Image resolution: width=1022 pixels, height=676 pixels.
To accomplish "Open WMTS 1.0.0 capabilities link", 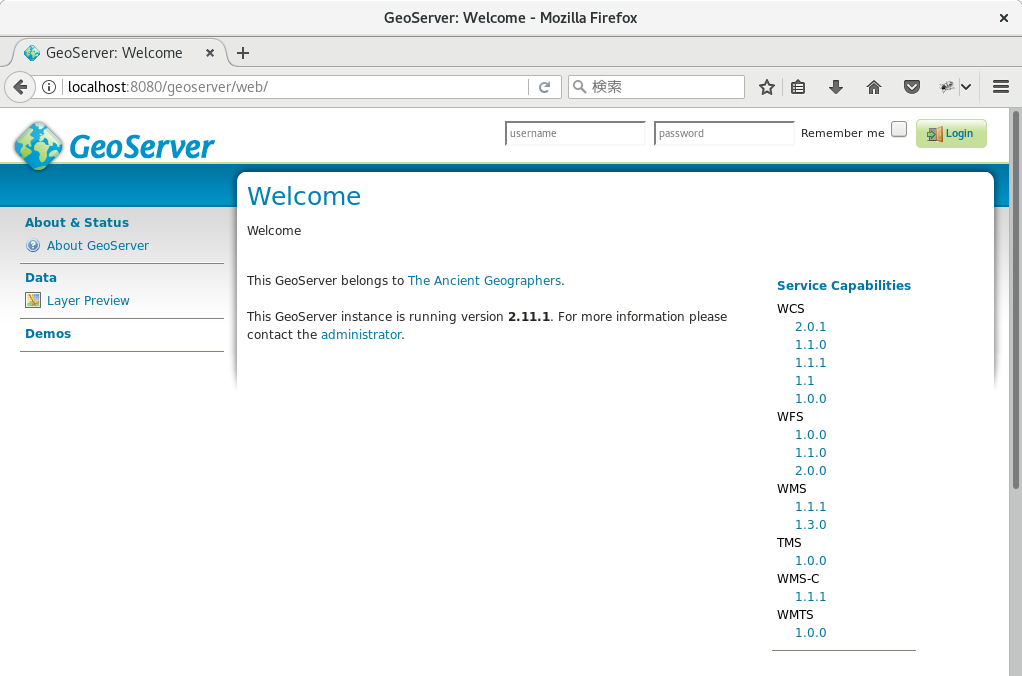I will (x=810, y=633).
